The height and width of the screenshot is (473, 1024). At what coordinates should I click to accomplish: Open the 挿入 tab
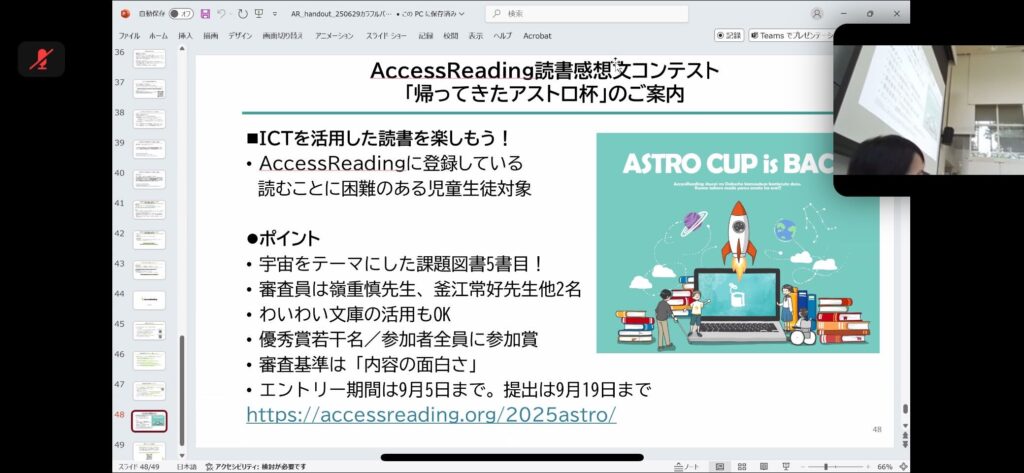tap(185, 36)
